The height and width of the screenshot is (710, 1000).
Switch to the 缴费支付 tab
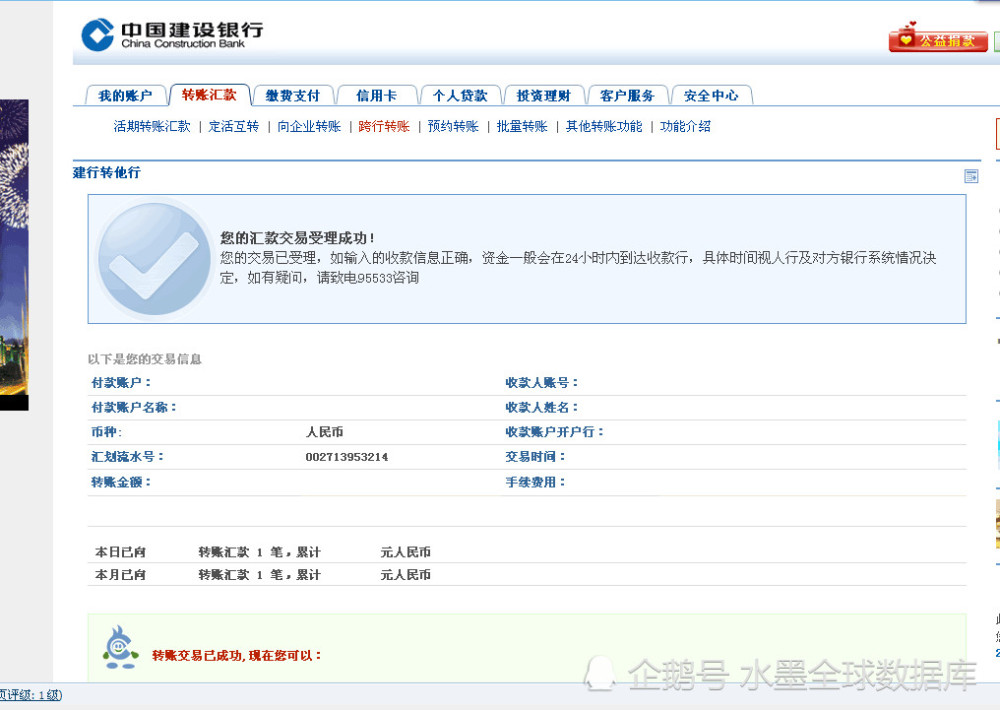point(293,95)
